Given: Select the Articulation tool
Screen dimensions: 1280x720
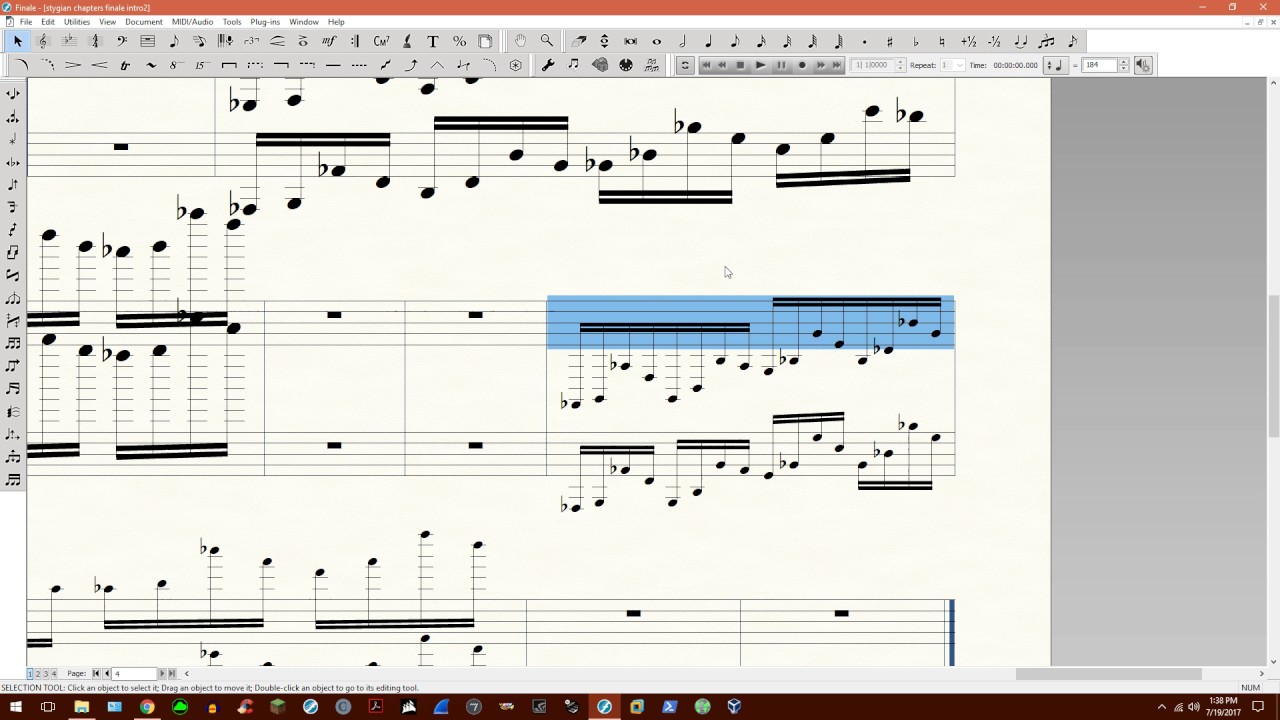Looking at the screenshot, I should (303, 41).
